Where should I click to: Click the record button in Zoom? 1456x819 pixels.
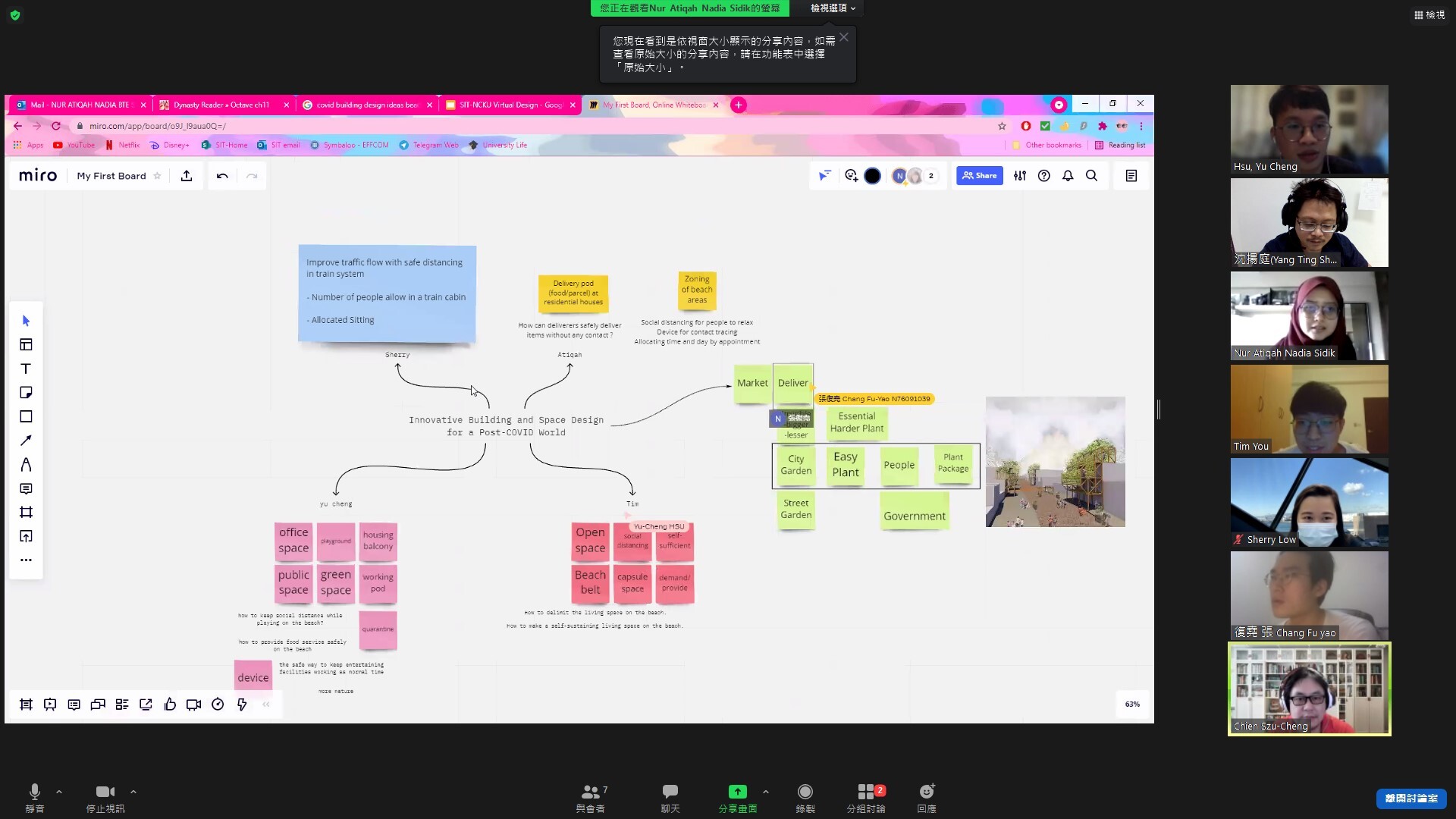pos(805,798)
